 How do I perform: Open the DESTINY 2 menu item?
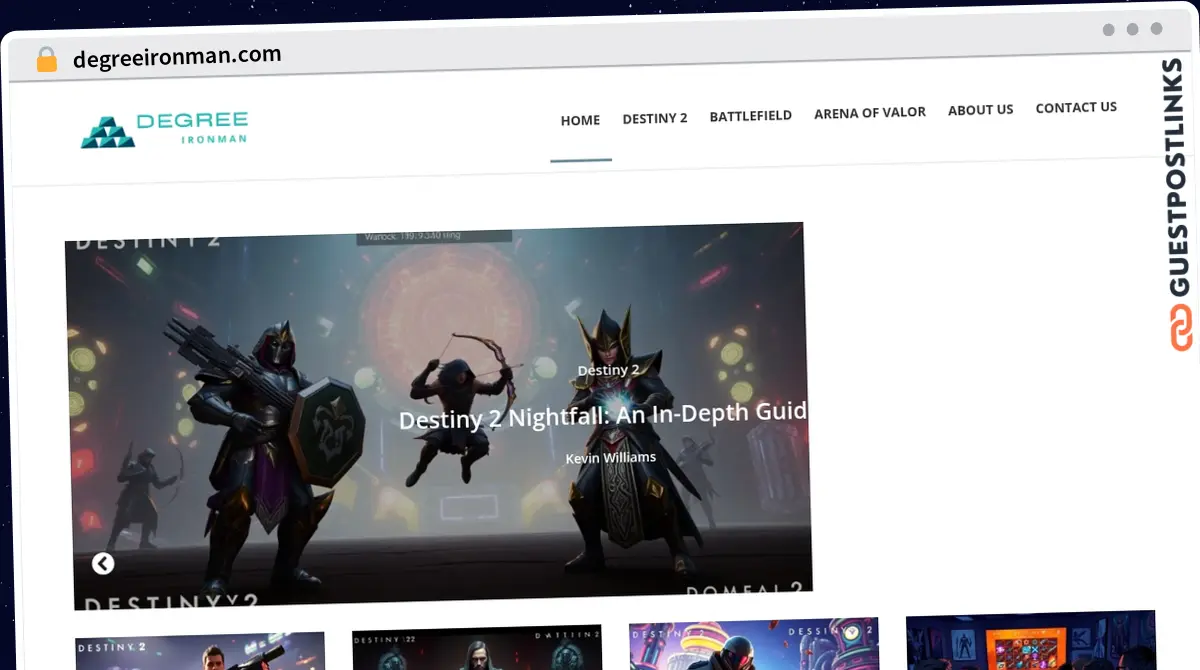tap(655, 118)
